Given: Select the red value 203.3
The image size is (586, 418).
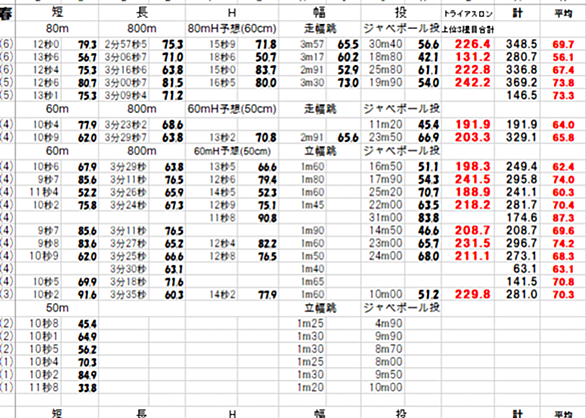Looking at the screenshot, I should click(x=472, y=137).
